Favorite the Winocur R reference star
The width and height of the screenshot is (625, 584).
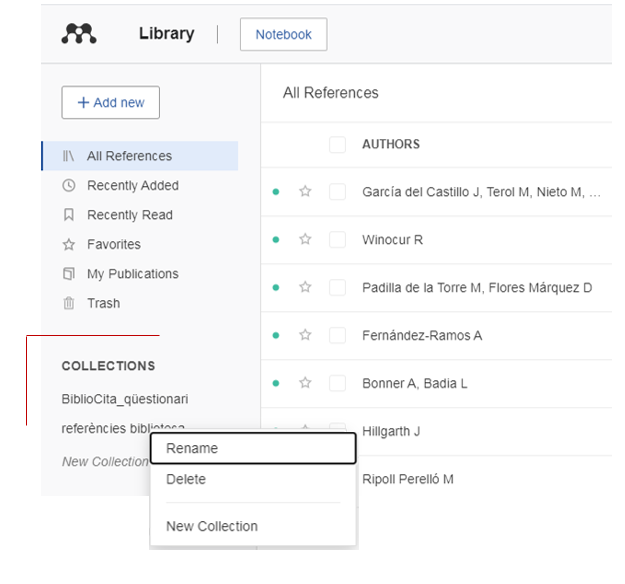(305, 239)
